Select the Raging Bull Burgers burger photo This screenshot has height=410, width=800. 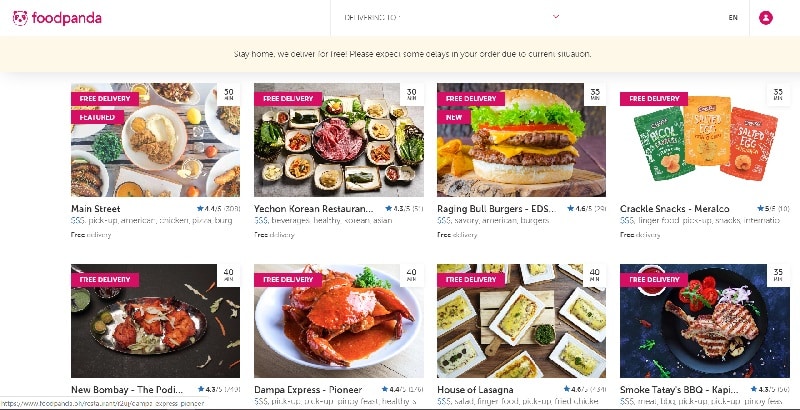521,140
